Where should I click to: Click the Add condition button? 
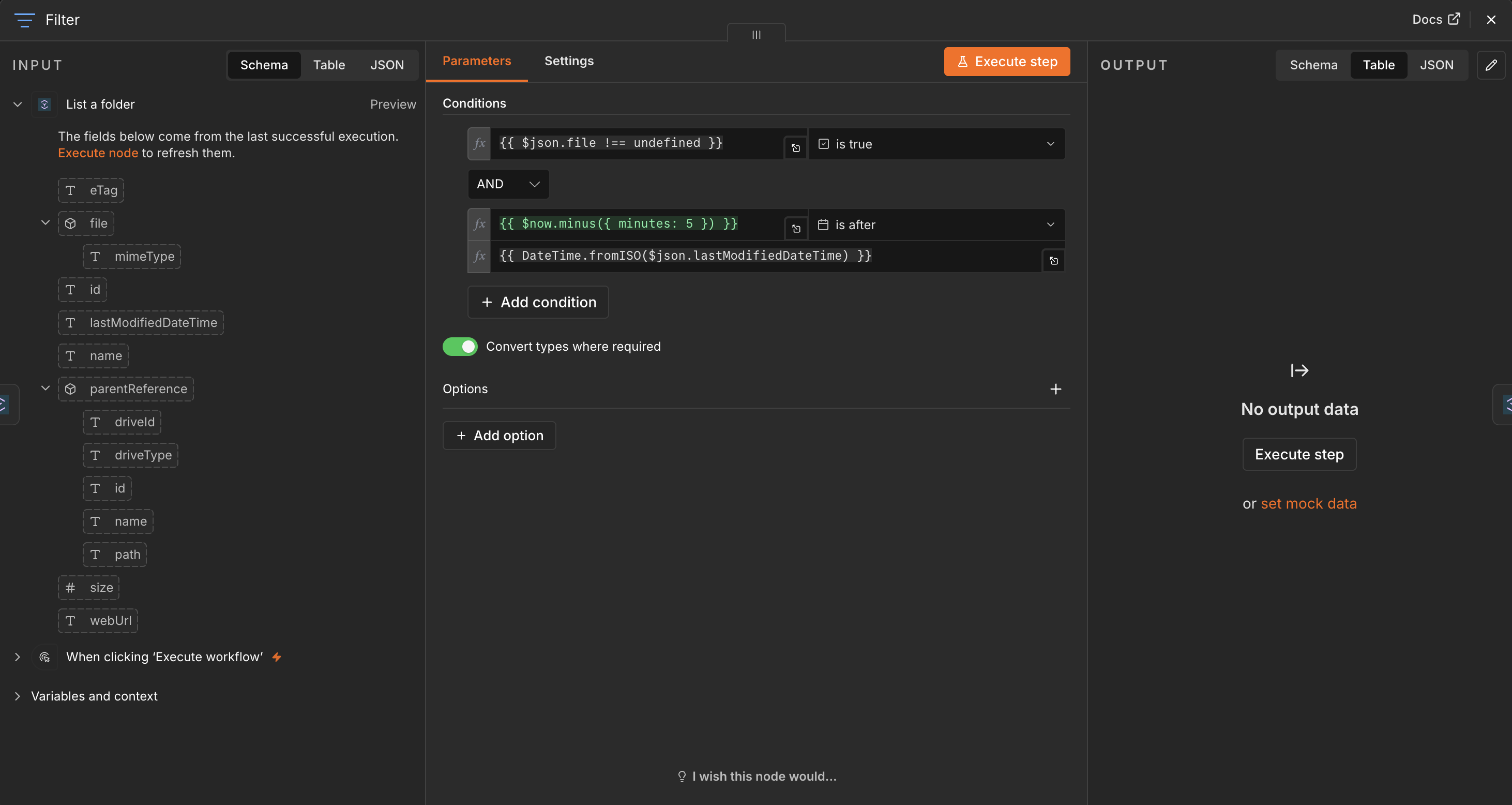538,302
